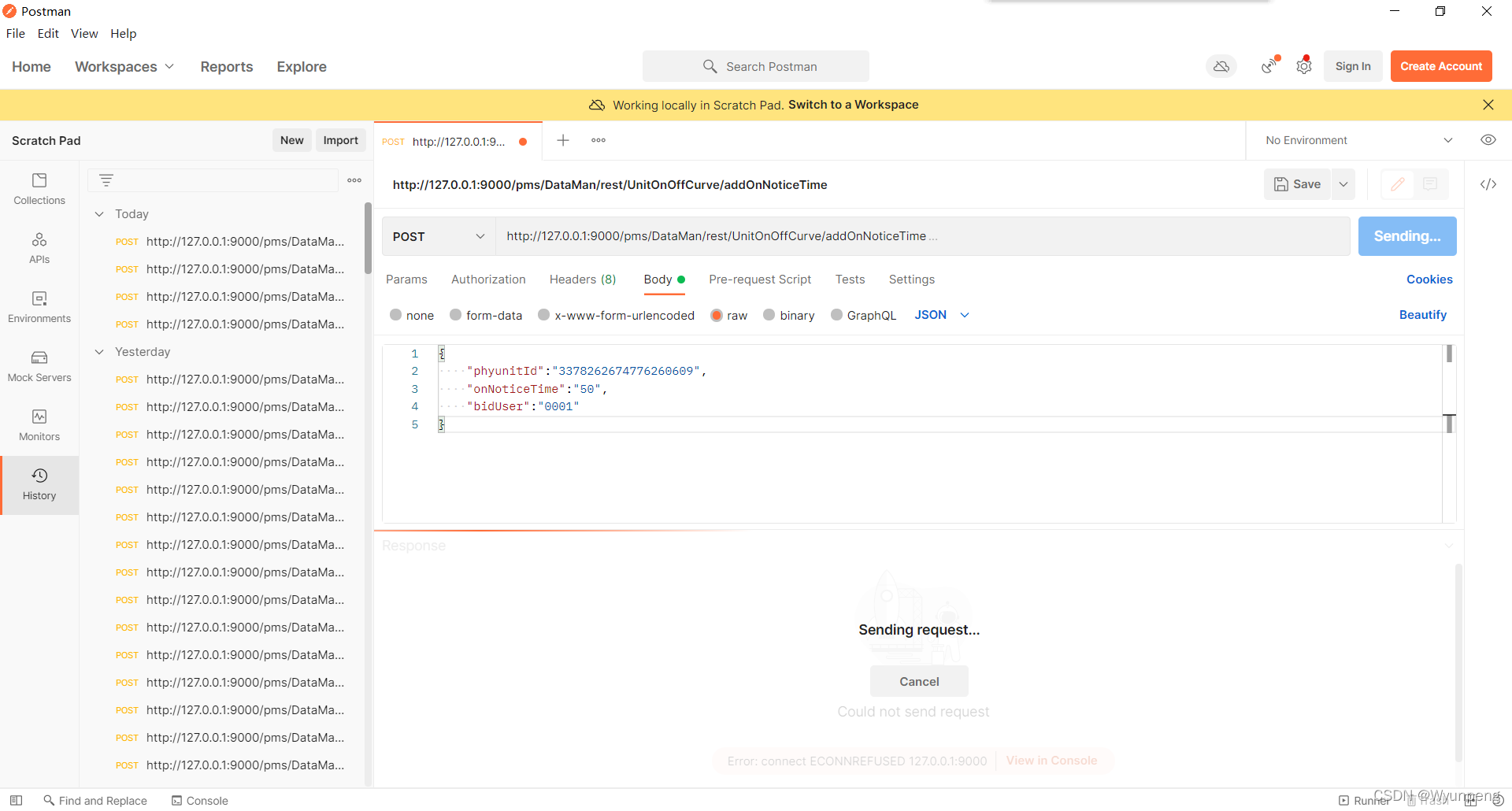Image resolution: width=1512 pixels, height=811 pixels.
Task: Open the Mock Servers sidebar panel
Action: coord(39,366)
